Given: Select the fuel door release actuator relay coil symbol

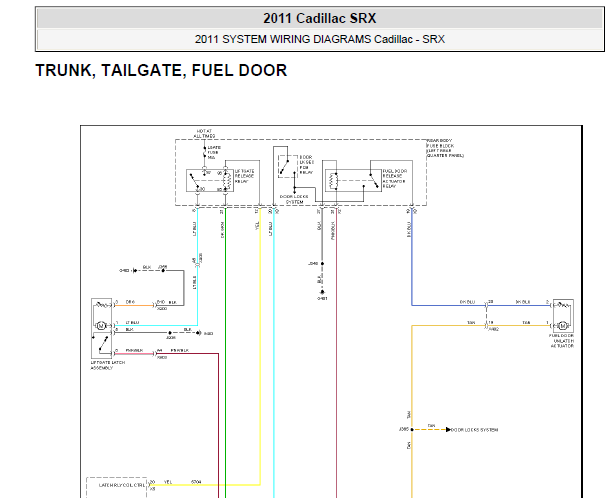Looking at the screenshot, I should (333, 181).
